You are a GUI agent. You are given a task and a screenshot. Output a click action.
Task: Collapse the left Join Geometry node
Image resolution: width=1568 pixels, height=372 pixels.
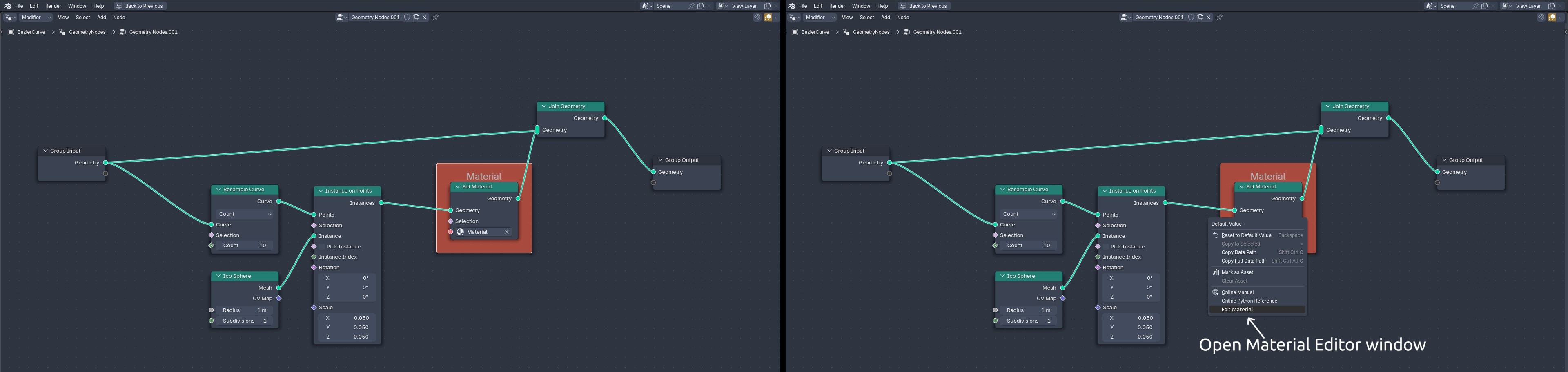click(x=544, y=106)
